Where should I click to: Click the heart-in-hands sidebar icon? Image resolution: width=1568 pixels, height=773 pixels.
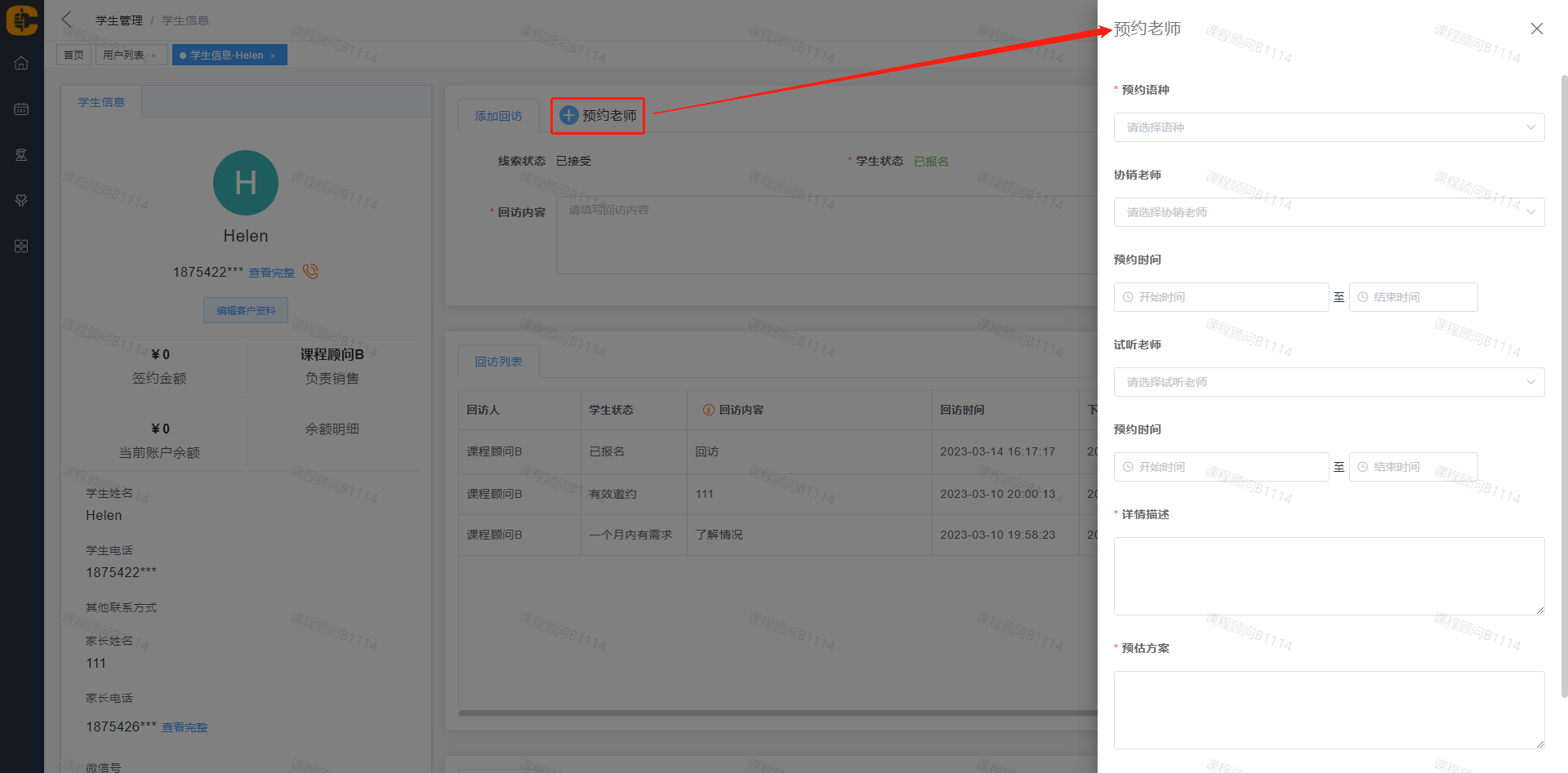click(21, 200)
